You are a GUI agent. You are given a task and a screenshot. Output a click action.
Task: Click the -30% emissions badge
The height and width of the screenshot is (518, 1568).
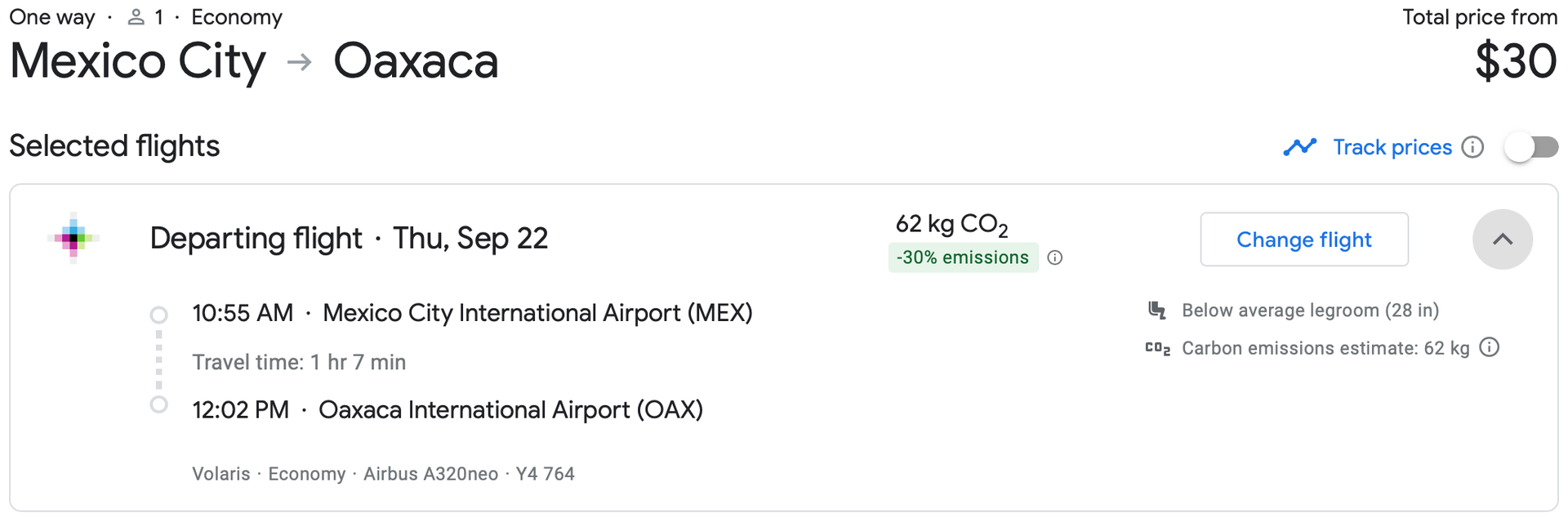click(x=962, y=257)
